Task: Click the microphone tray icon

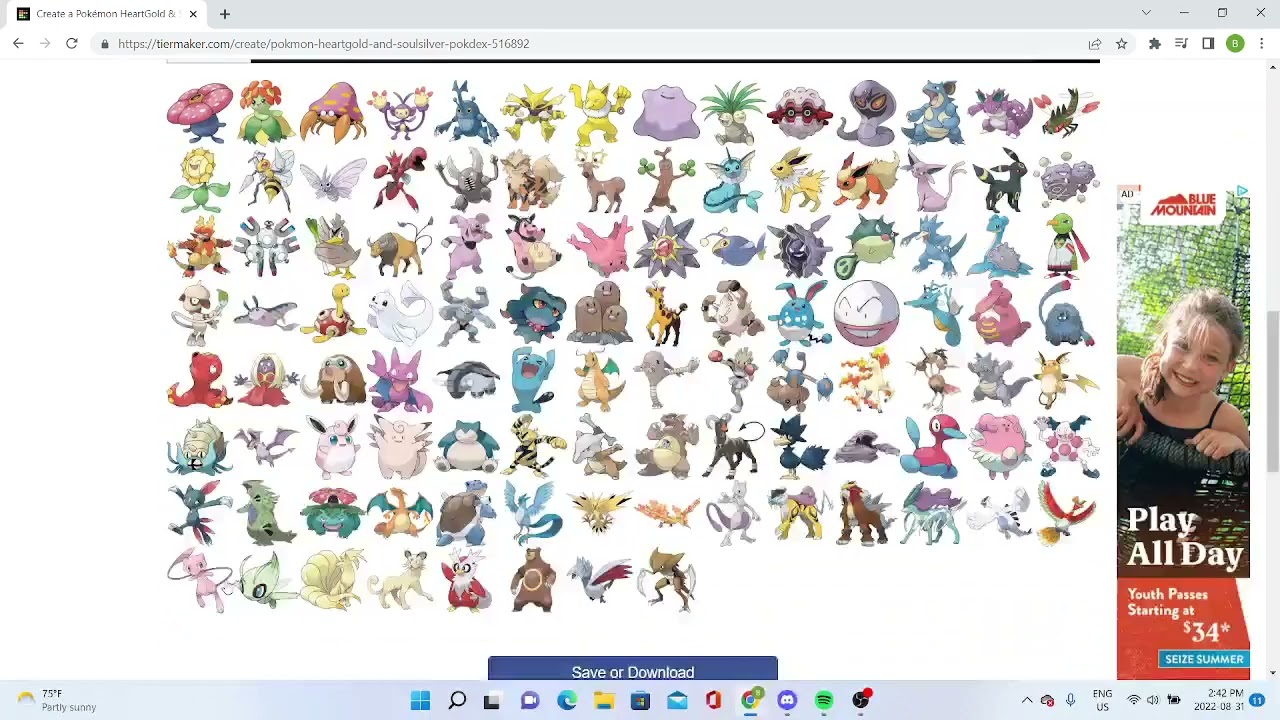Action: [x=1070, y=700]
